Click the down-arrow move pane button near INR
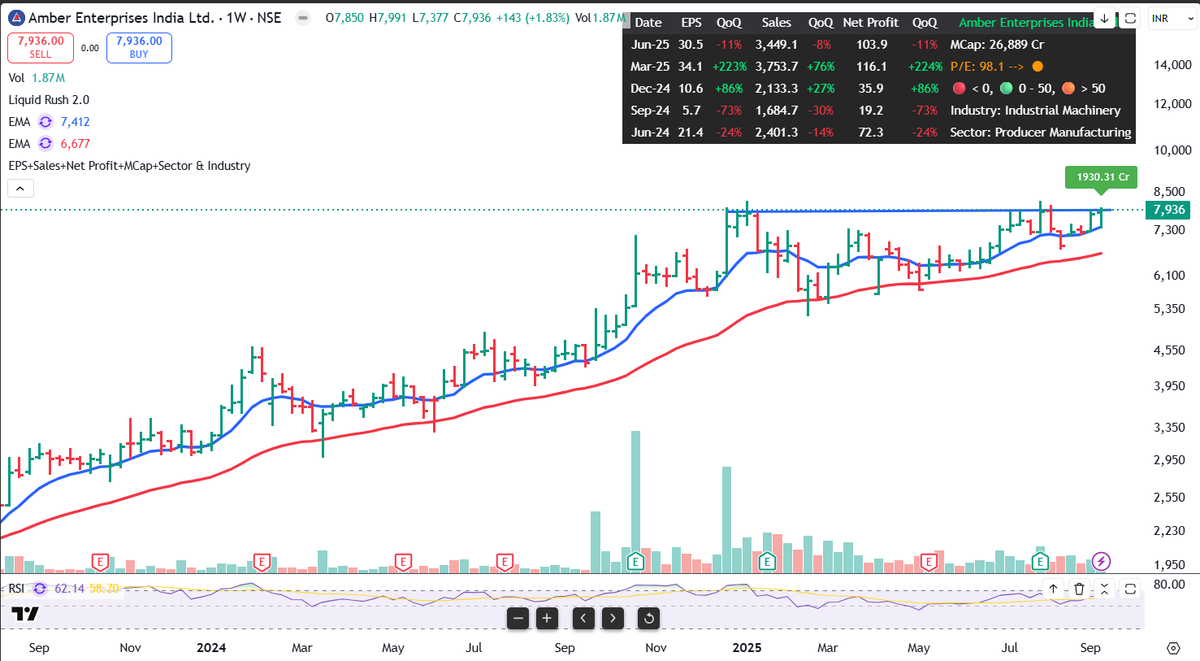The image size is (1200, 661). click(x=1105, y=18)
